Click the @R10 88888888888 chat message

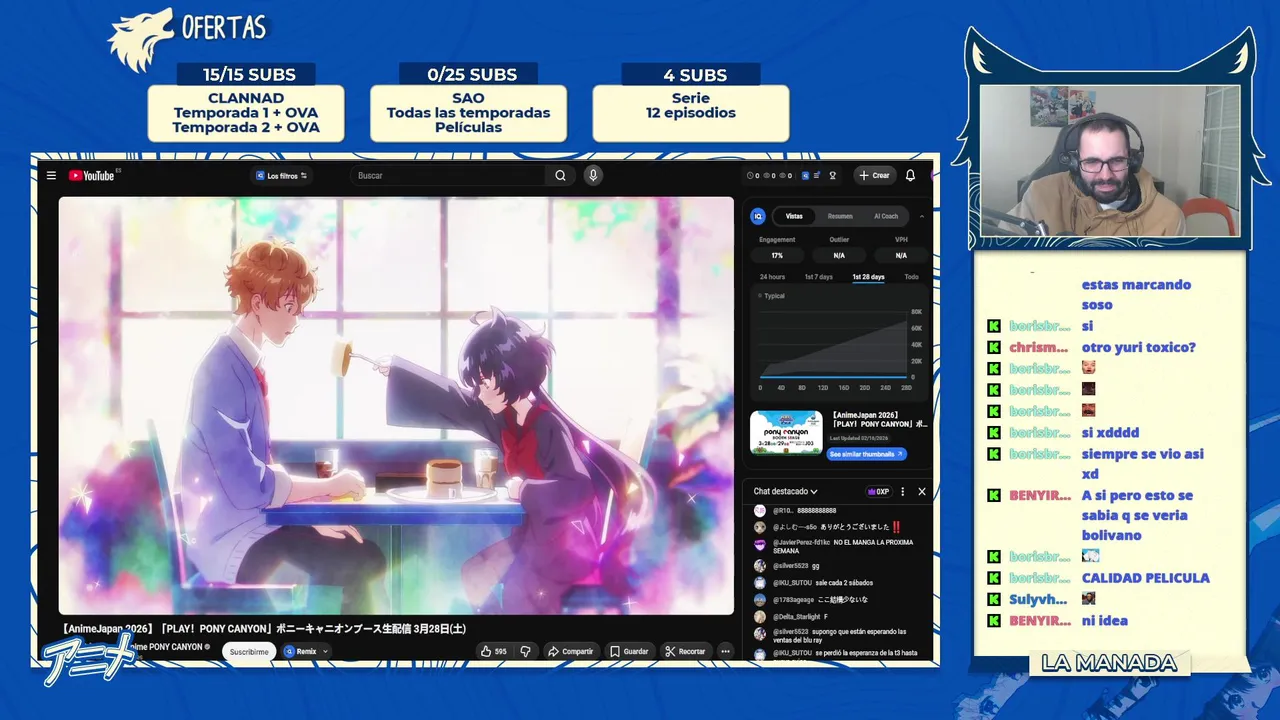pyautogui.click(x=795, y=511)
